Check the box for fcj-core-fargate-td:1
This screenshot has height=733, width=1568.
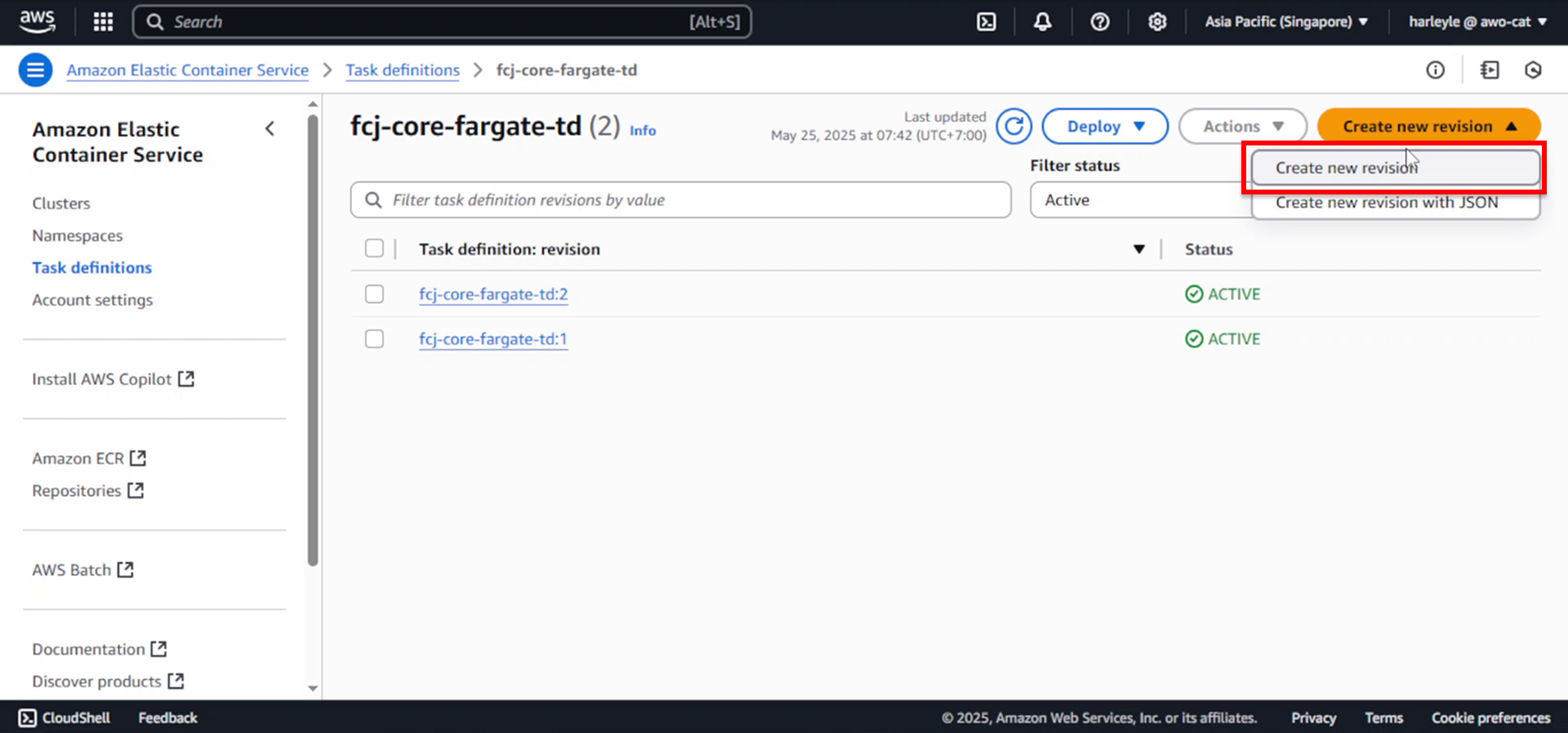(374, 339)
